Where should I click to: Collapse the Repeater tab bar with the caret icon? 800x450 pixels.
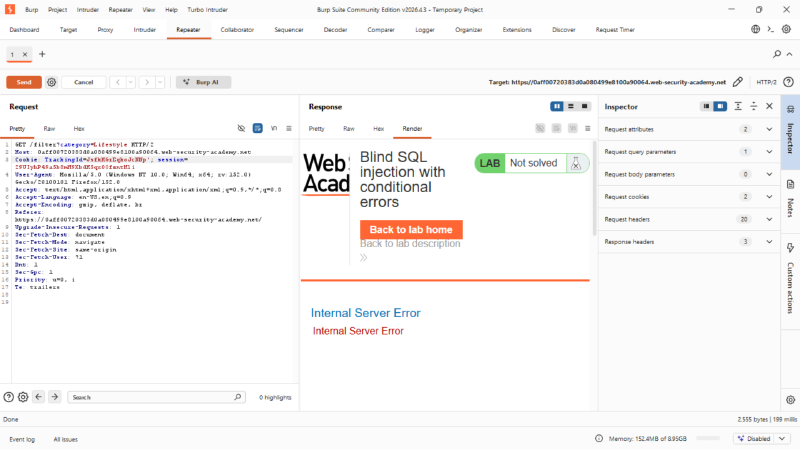(x=789, y=54)
